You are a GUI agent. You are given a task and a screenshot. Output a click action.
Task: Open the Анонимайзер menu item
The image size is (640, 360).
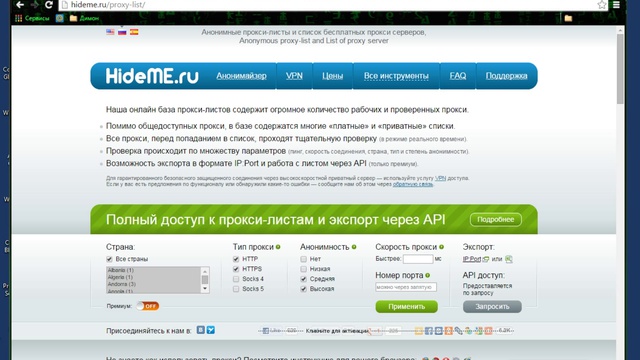[x=241, y=76]
